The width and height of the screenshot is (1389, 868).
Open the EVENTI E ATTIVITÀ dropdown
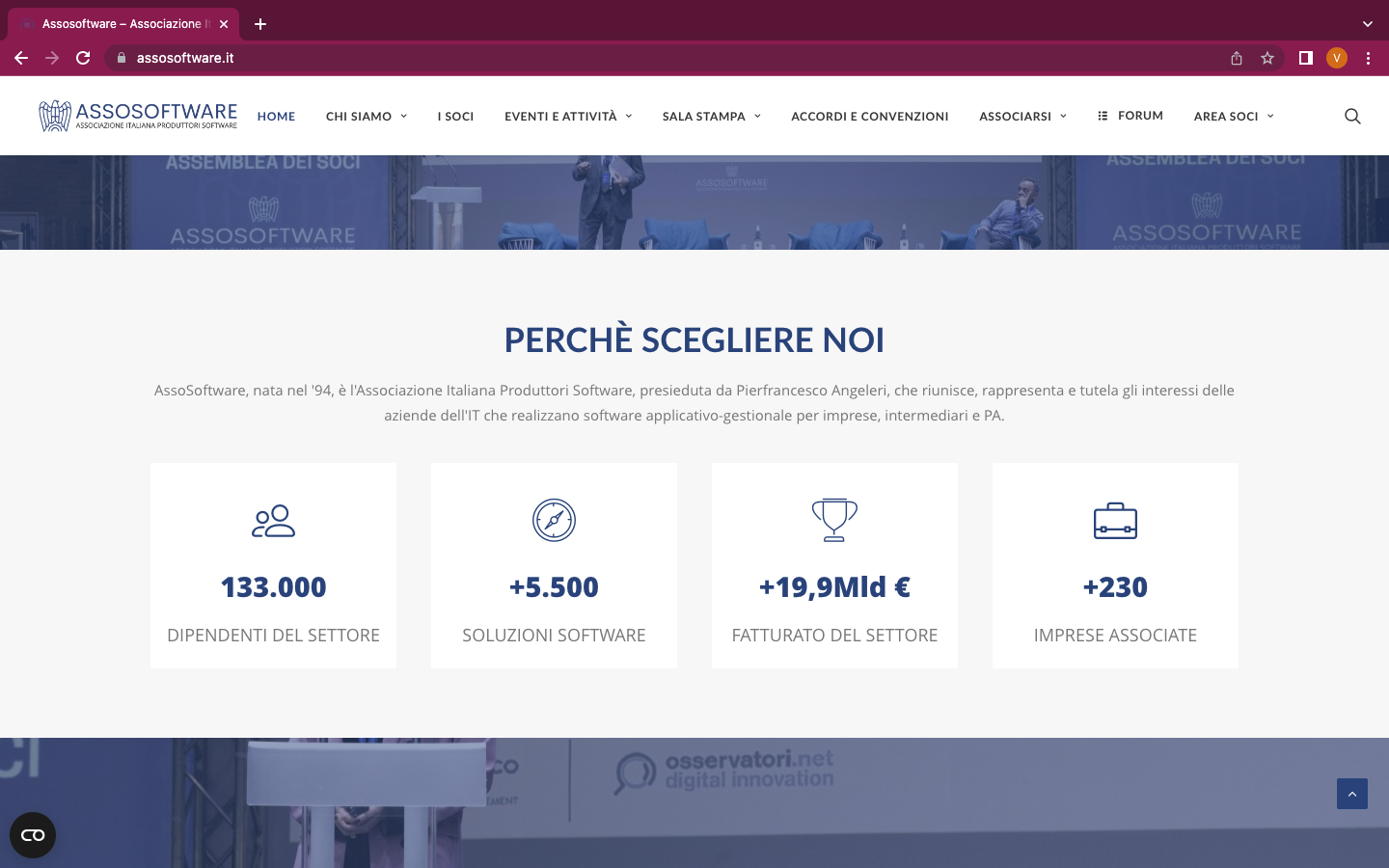(x=561, y=116)
